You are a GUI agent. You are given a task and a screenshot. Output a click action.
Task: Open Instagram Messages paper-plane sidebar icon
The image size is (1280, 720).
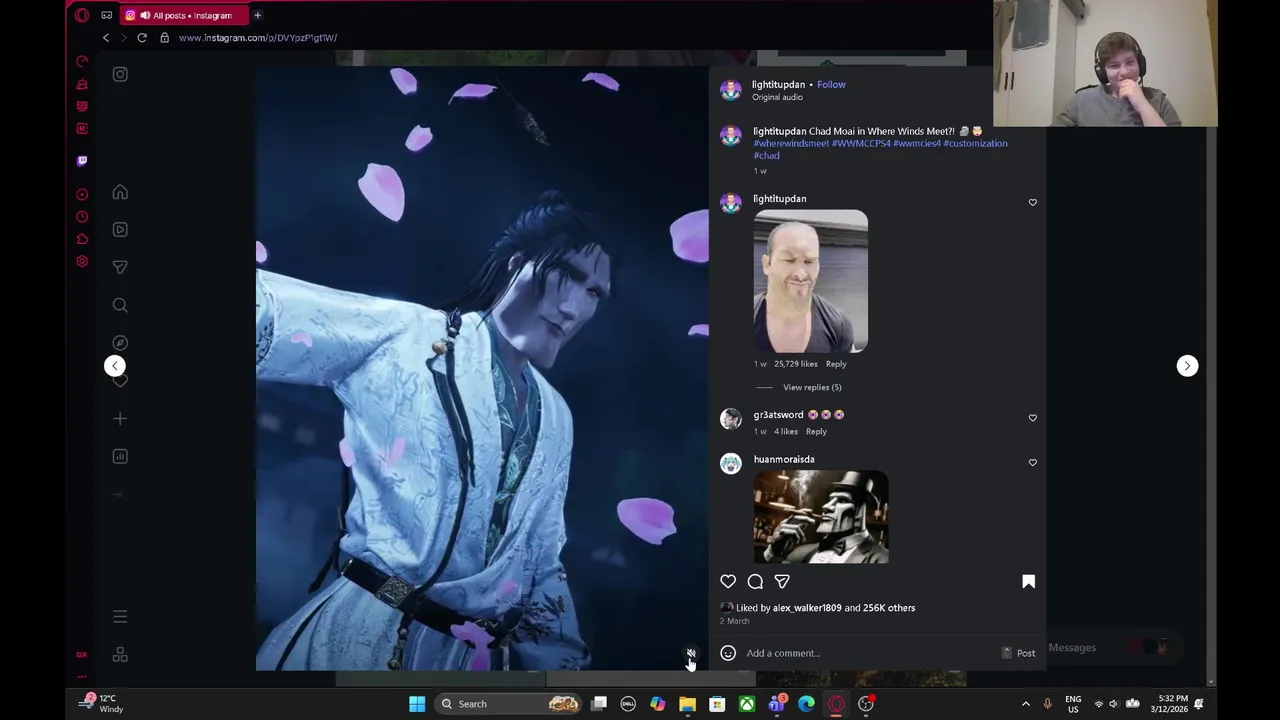point(120,267)
